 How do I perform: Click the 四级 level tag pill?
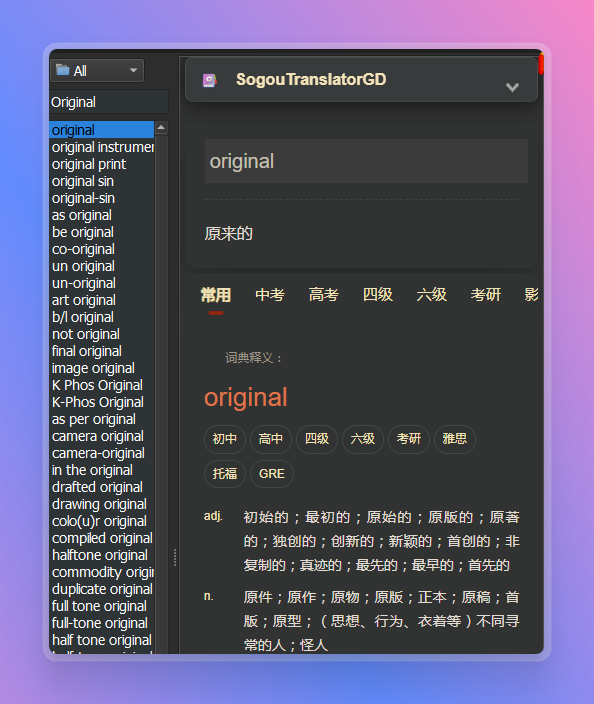click(x=317, y=439)
